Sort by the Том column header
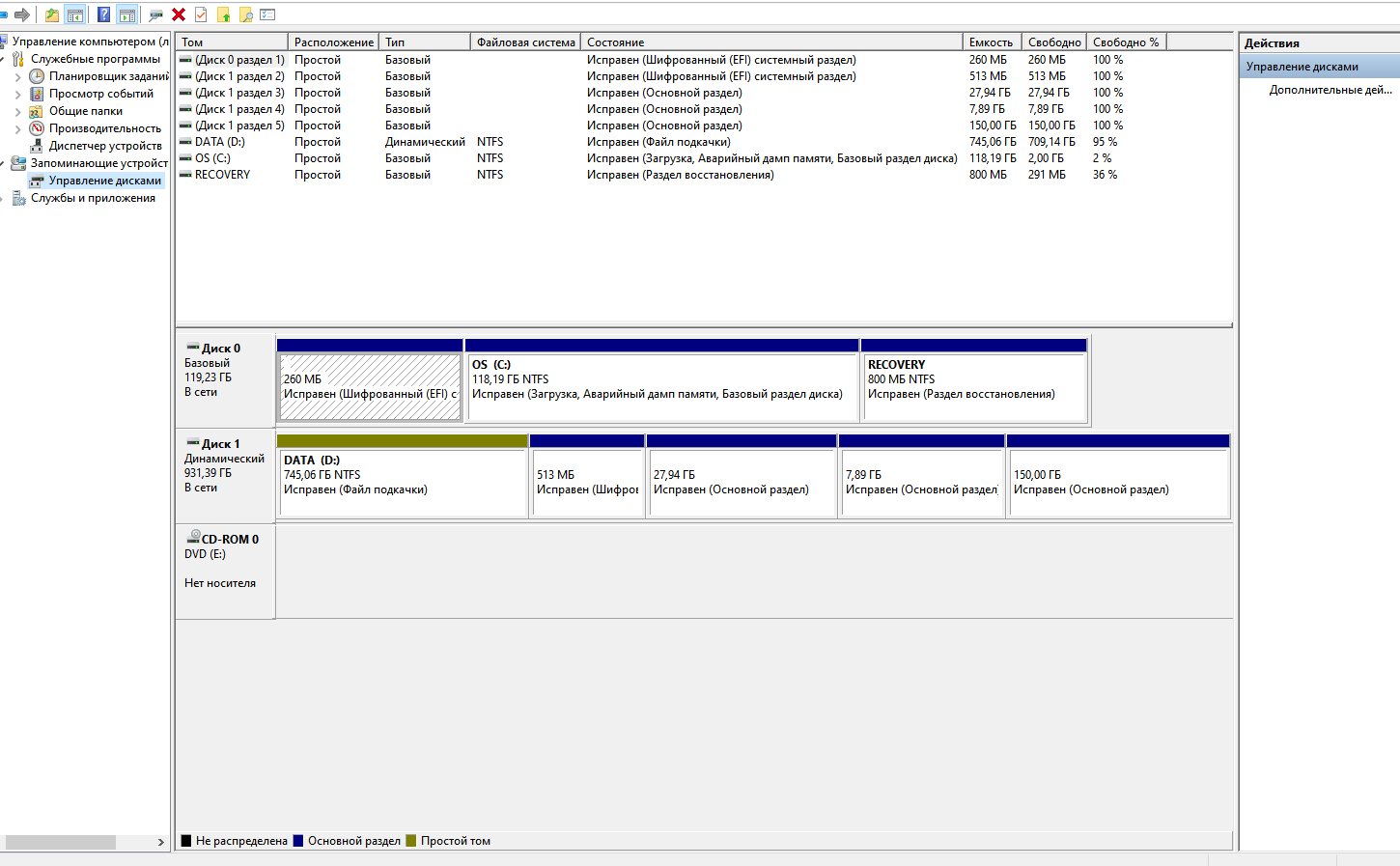The width and height of the screenshot is (1400, 866). (x=232, y=42)
